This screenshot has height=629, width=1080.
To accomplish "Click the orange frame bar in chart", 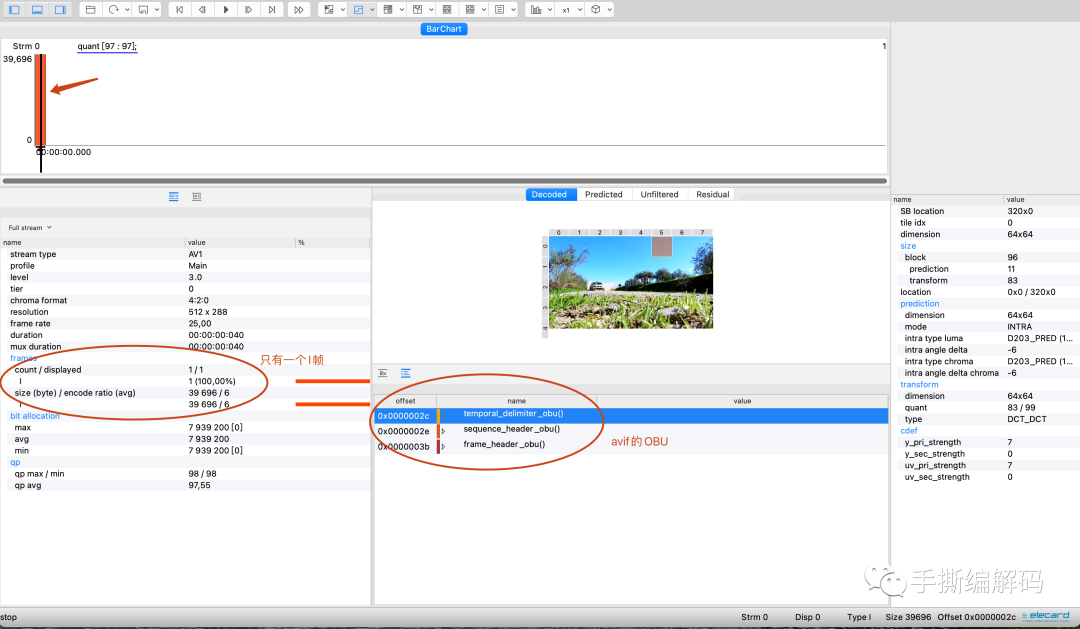I will click(40, 100).
